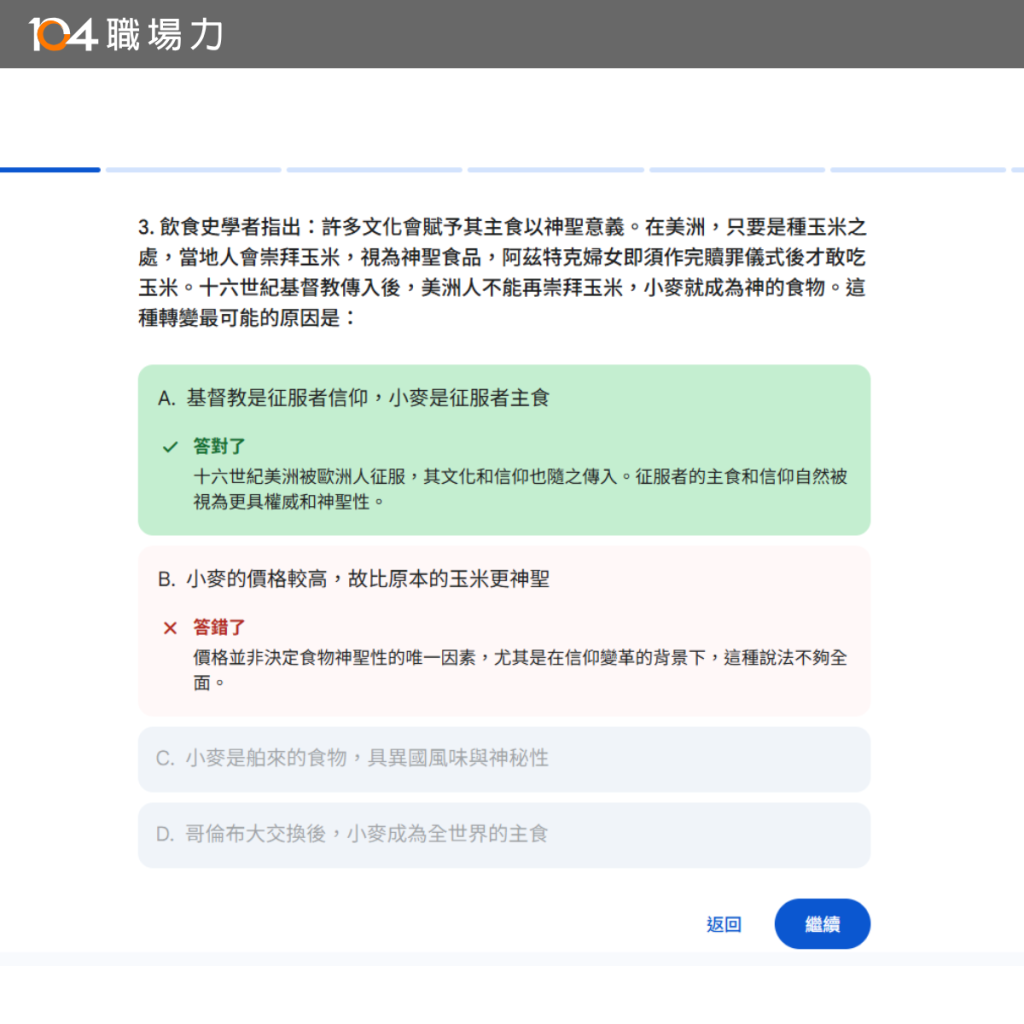Click the explanation text under option A
The image size is (1024, 1024).
point(520,489)
